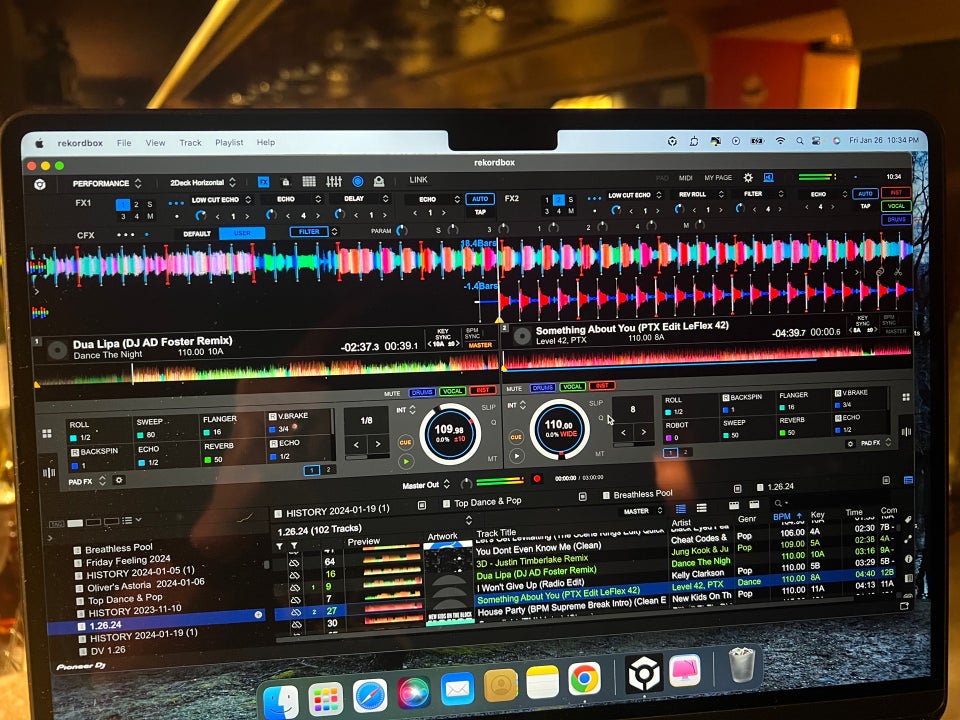960x720 pixels.
Task: Hit the CUE button on deck 1
Action: (405, 442)
